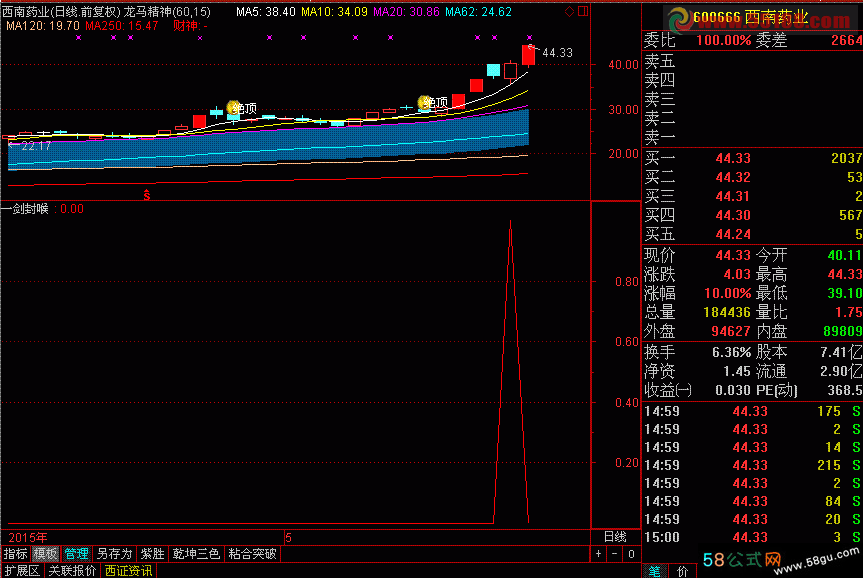
Task: Click the MA10: 34.09 value
Action: [x=334, y=12]
